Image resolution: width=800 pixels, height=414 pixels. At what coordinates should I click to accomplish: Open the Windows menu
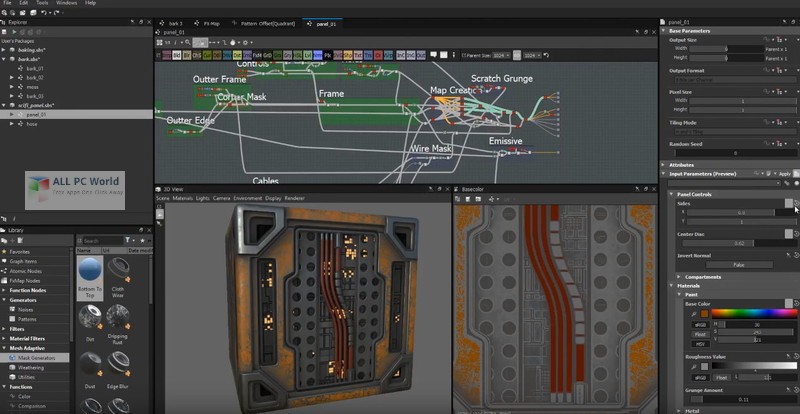66,3
